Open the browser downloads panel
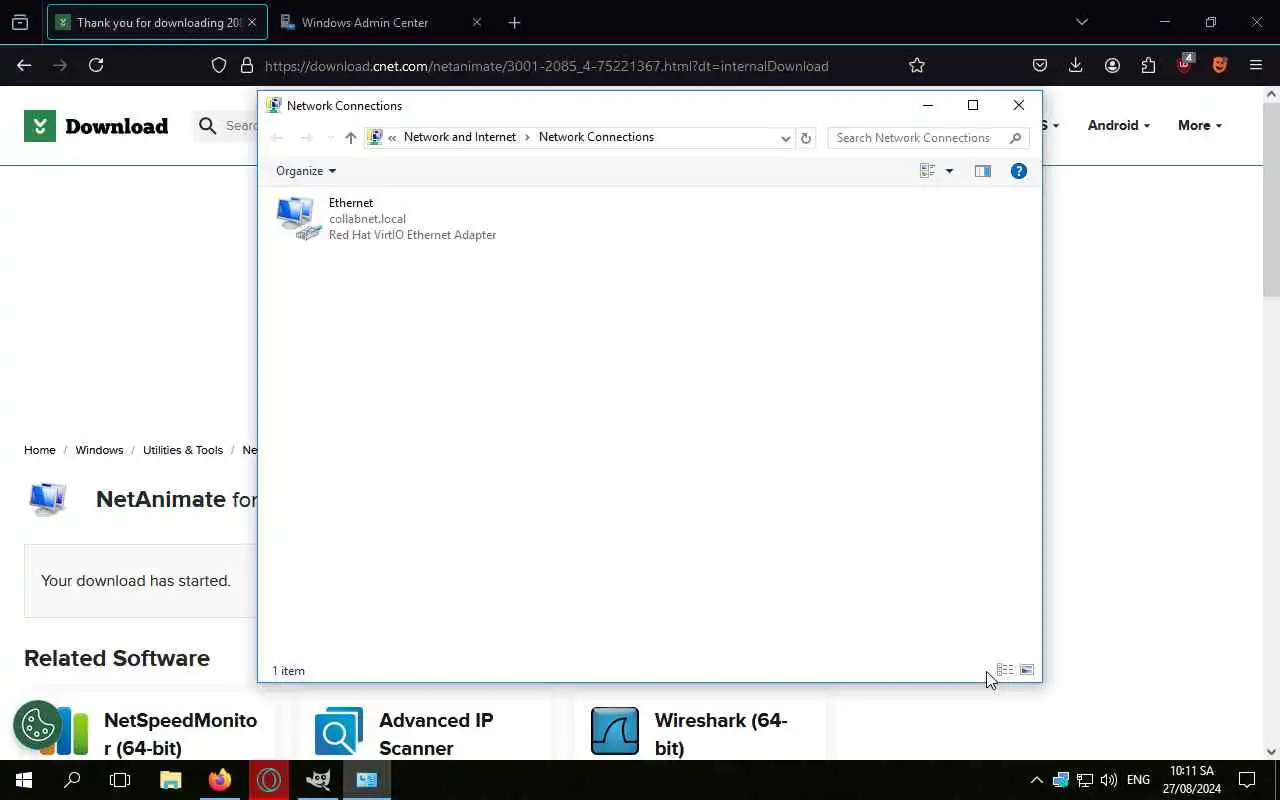The image size is (1280, 800). click(x=1076, y=65)
